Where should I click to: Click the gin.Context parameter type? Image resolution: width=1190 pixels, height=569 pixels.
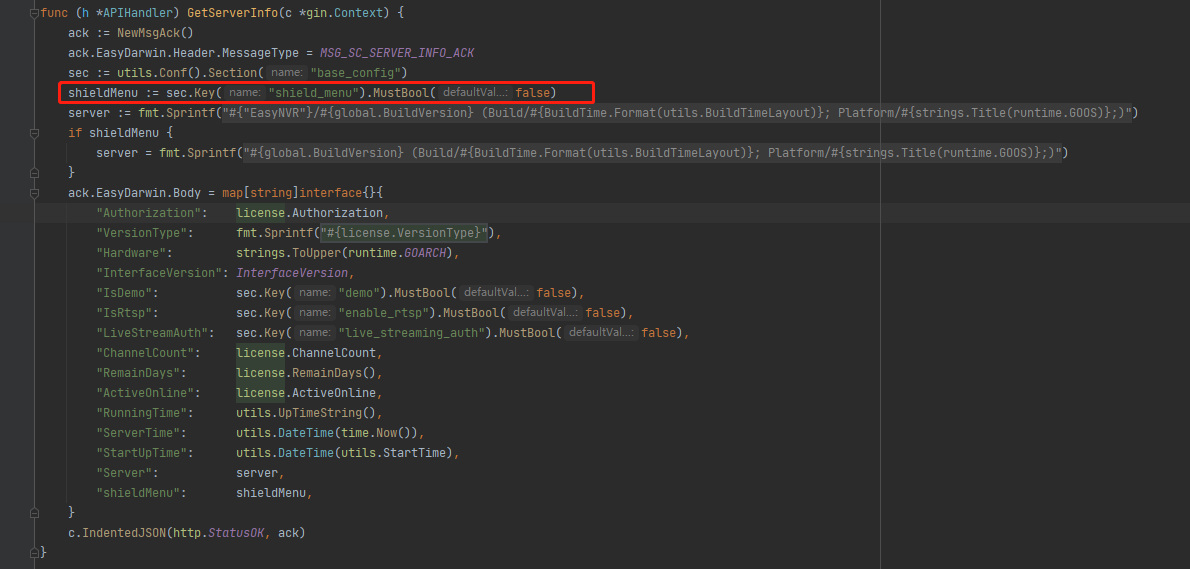pyautogui.click(x=345, y=13)
